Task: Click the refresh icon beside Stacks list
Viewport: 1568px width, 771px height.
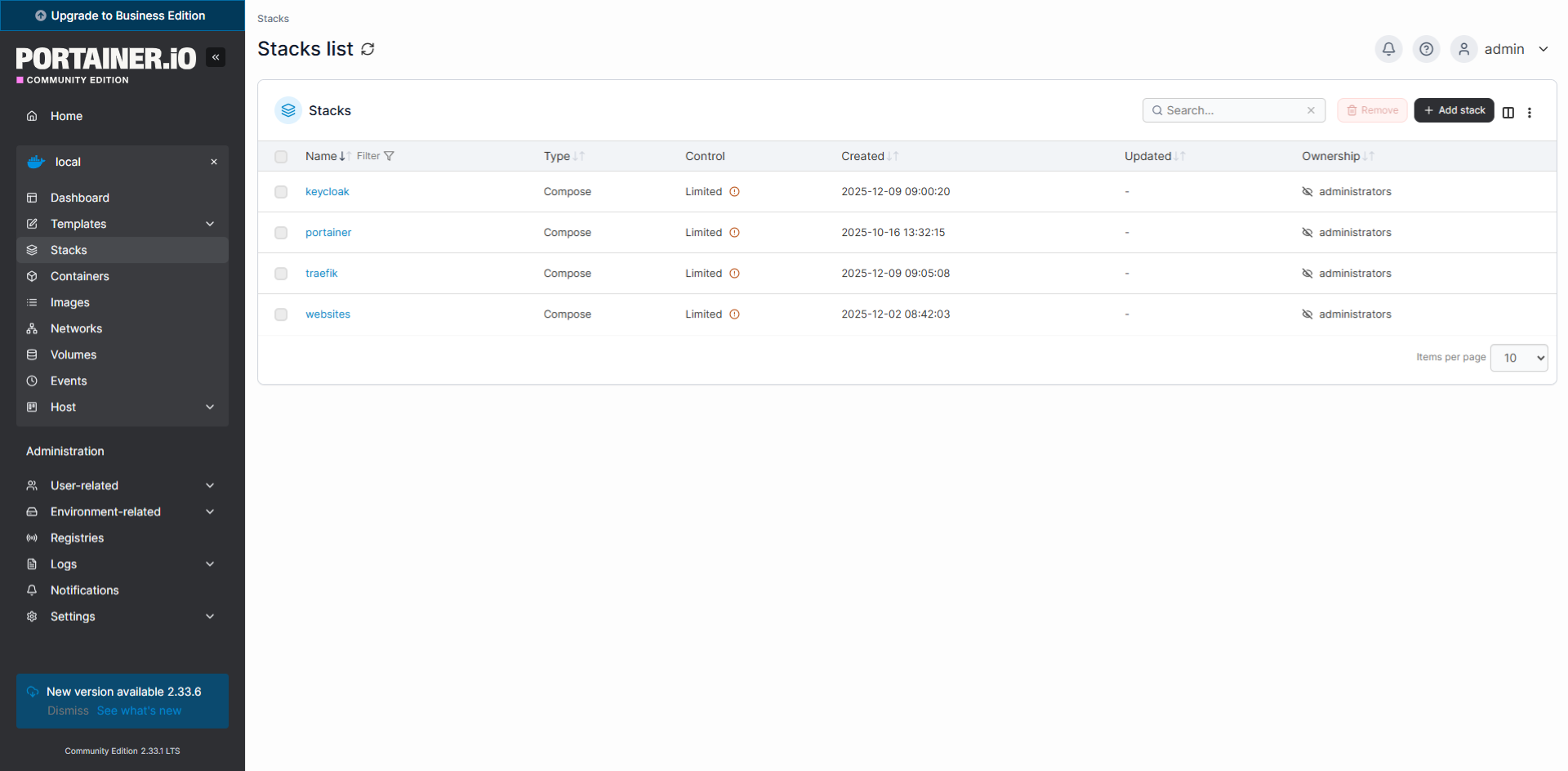Action: [x=368, y=49]
